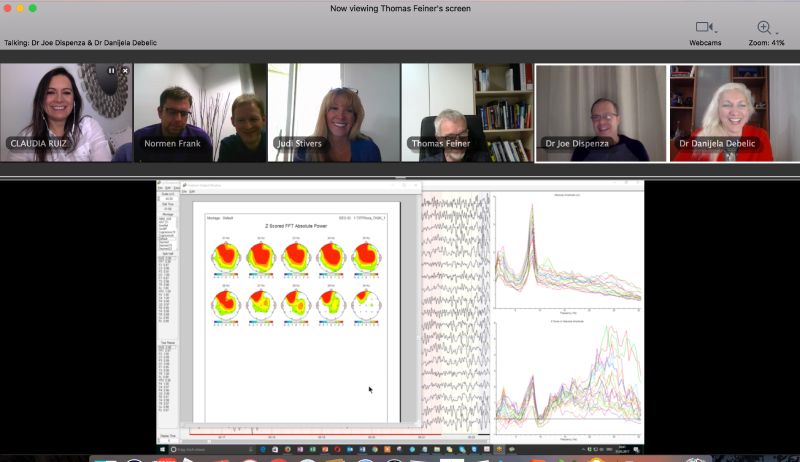Image resolution: width=800 pixels, height=462 pixels.
Task: Click 'Now viewing Thomas Feiner's screen' title
Action: pos(400,8)
